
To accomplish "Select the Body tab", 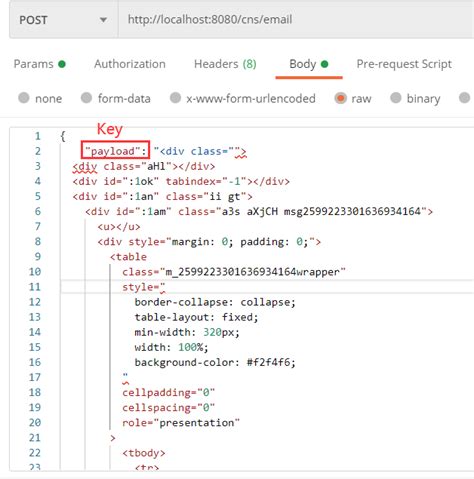I will (x=309, y=64).
